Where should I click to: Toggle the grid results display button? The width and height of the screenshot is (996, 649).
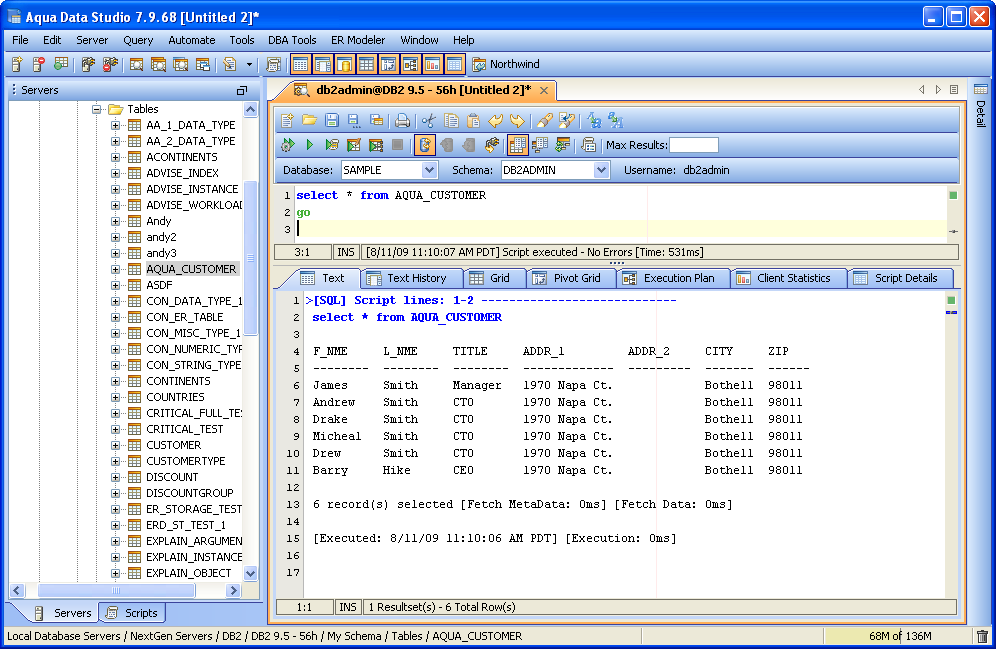coord(517,145)
